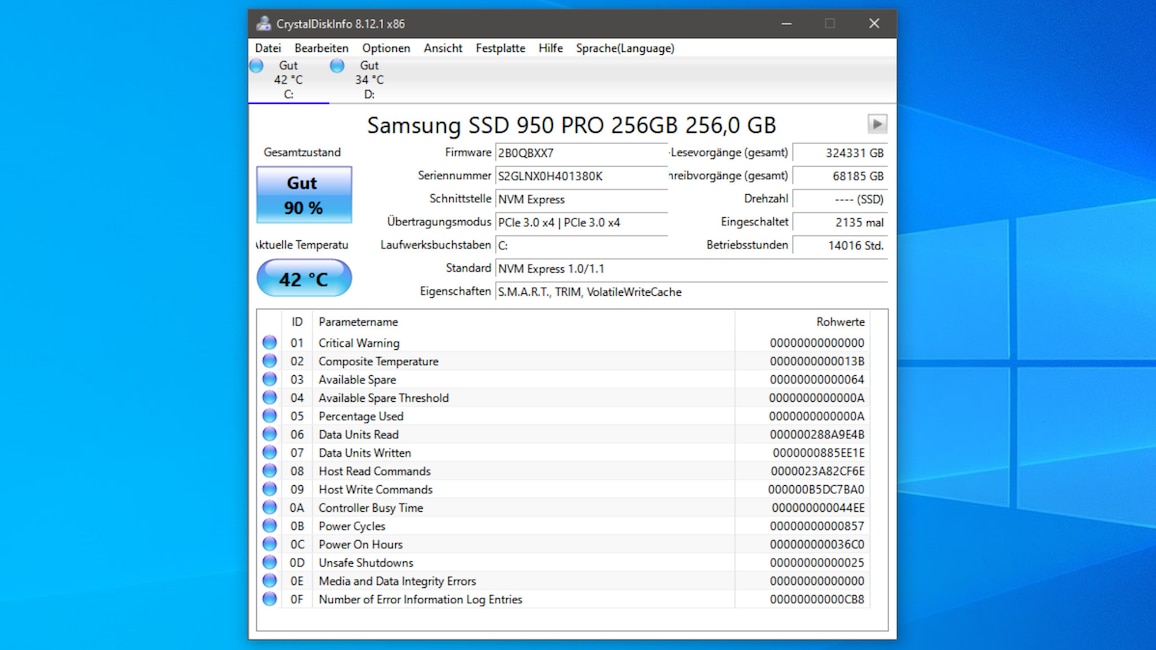
Task: Click the CrystalDiskInfo title bar icon
Action: pyautogui.click(x=263, y=24)
